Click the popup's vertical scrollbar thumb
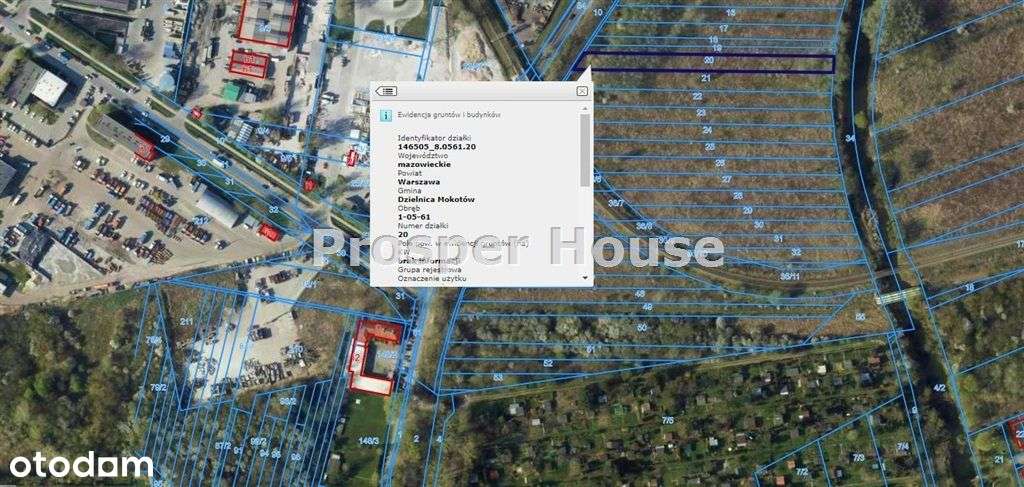The image size is (1024, 487). tap(584, 150)
